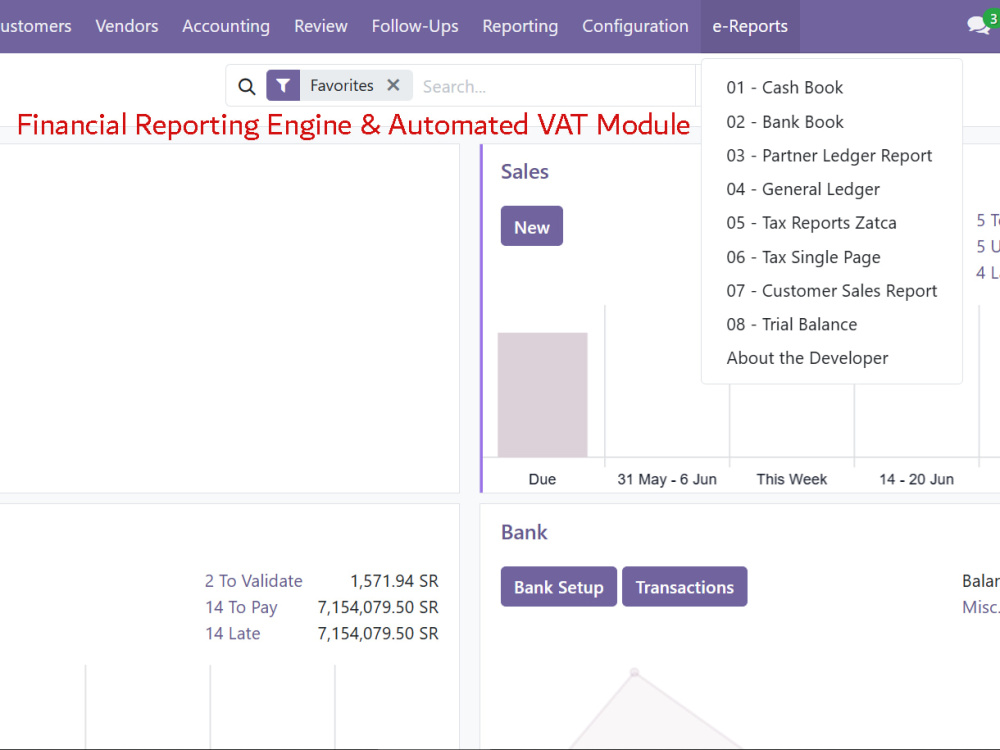Open the 14 To Pay link
Viewport: 1000px width, 750px height.
click(241, 607)
